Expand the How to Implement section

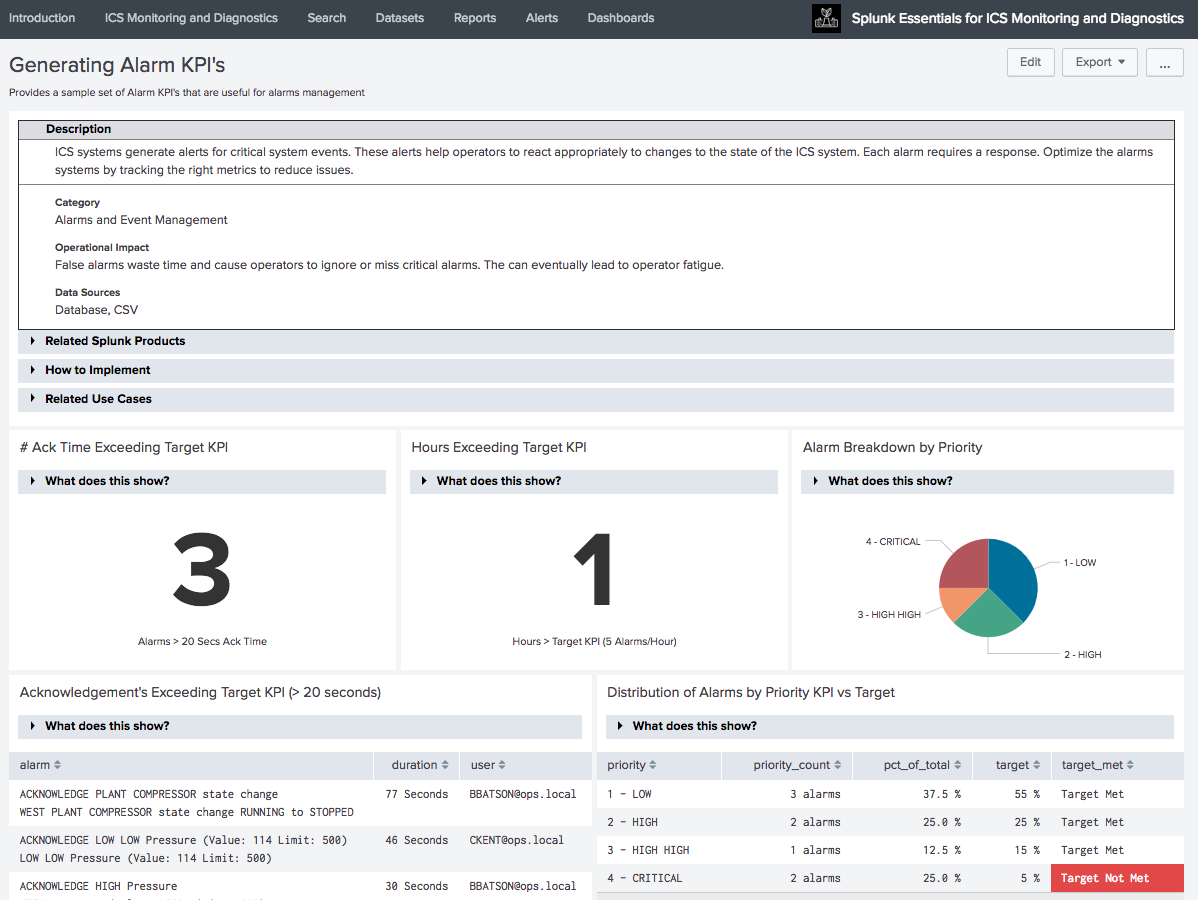tap(97, 370)
